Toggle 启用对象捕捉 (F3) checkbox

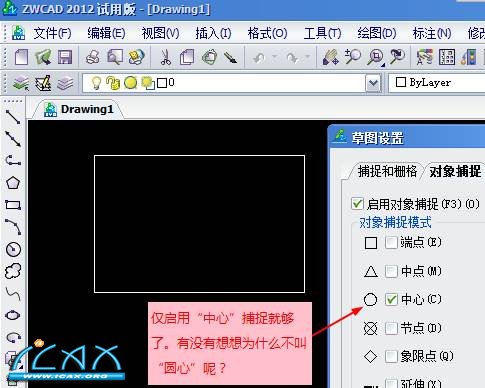[357, 204]
